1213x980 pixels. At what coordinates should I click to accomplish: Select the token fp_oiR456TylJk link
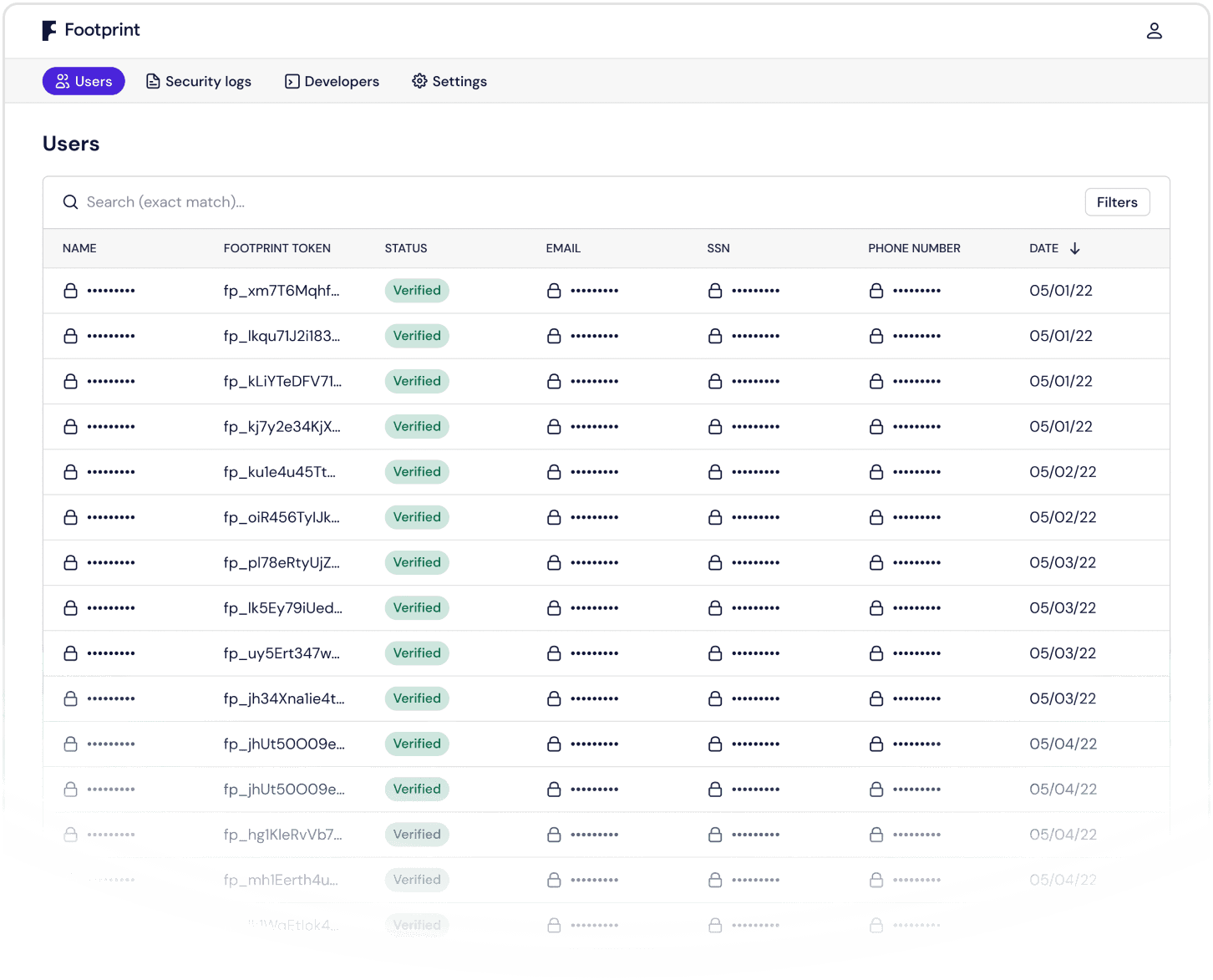pyautogui.click(x=282, y=516)
